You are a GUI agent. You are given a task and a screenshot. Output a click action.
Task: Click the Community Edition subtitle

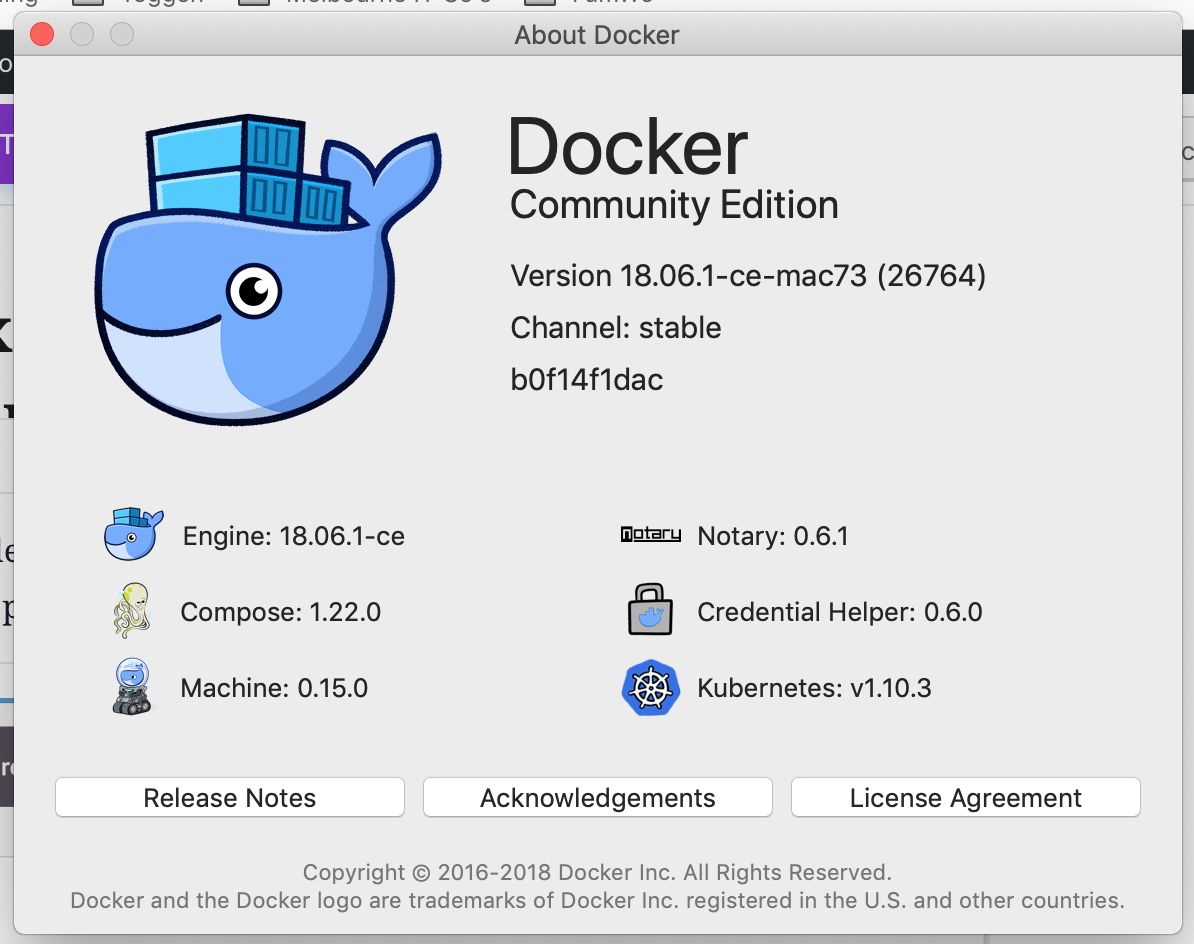(x=674, y=204)
